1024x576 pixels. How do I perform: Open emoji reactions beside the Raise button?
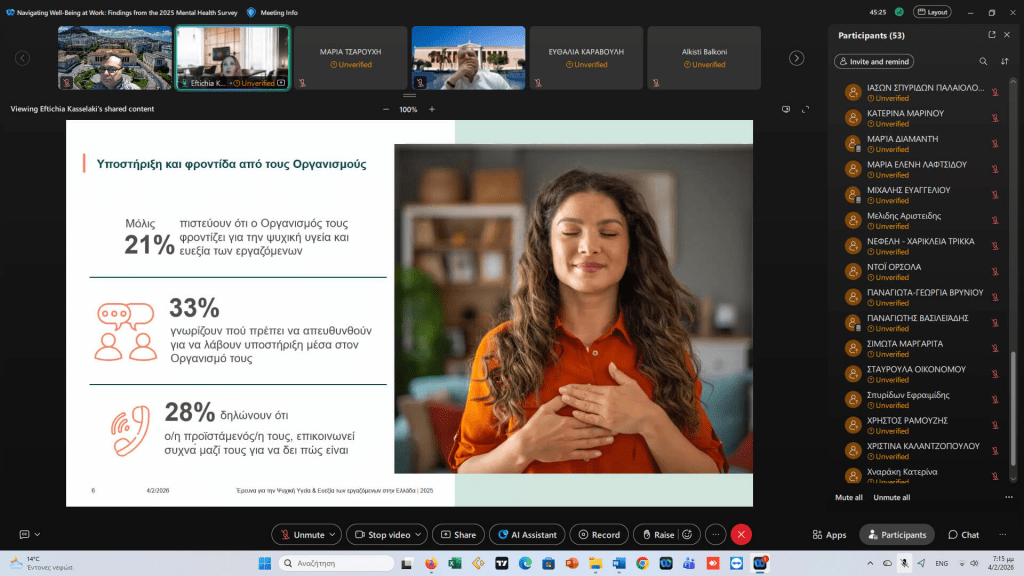[689, 534]
